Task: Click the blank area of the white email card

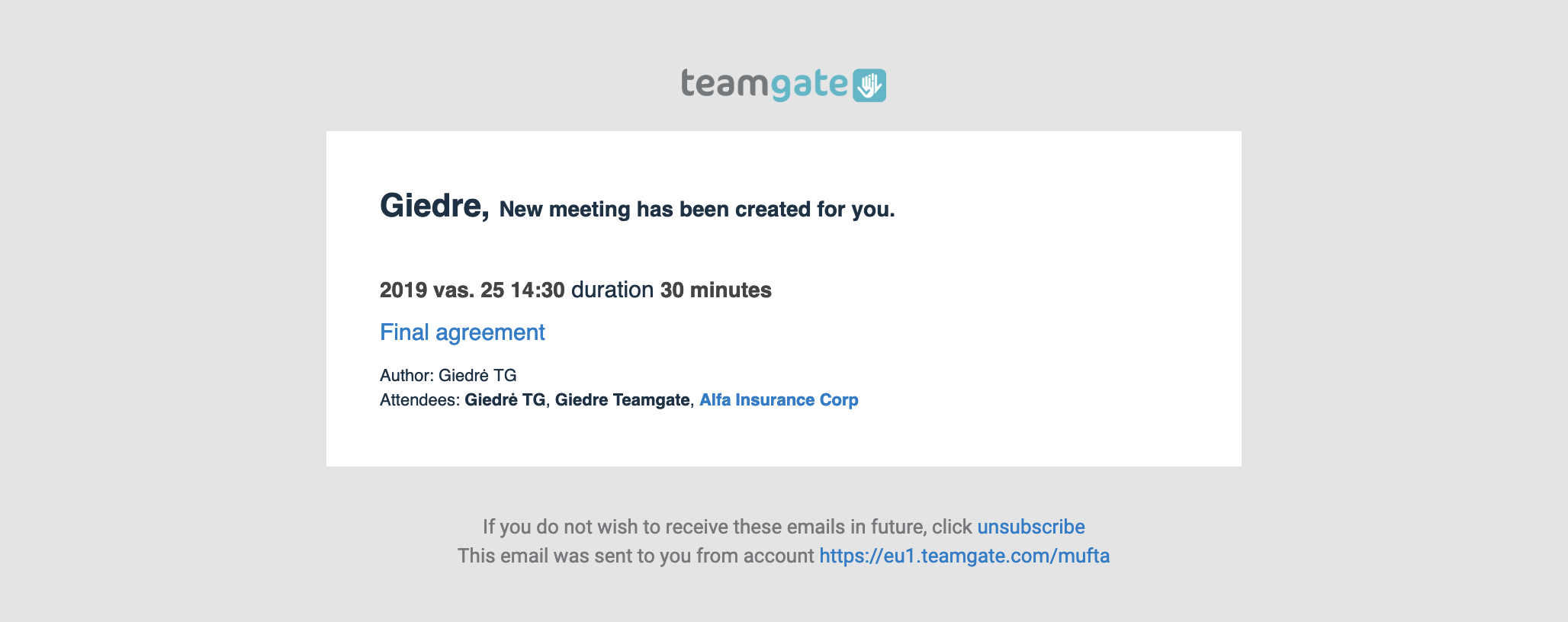Action: click(1068, 305)
